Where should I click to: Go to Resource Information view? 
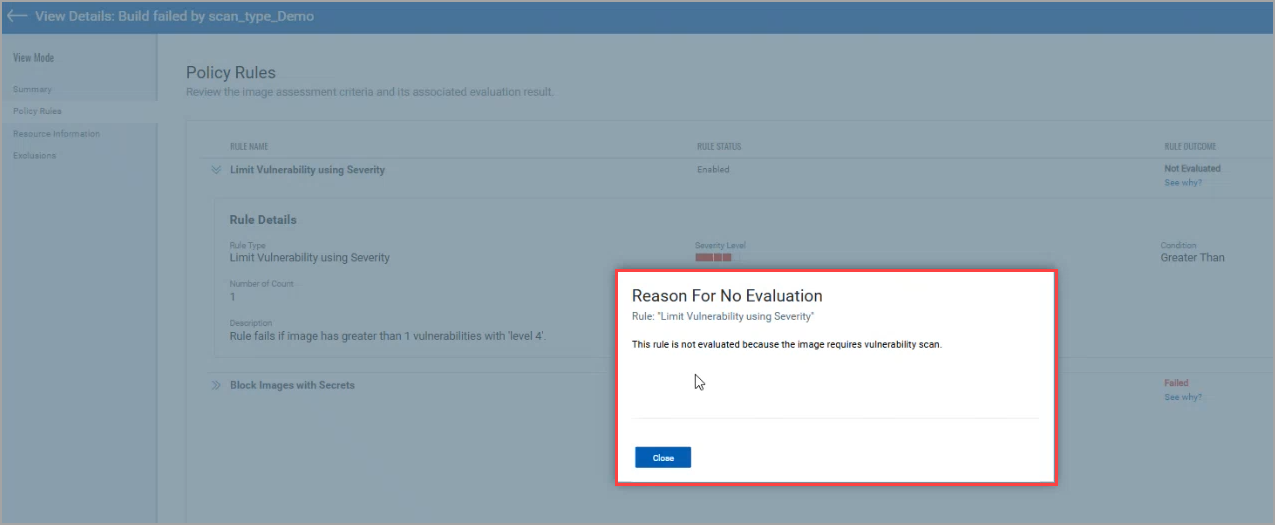click(x=56, y=133)
